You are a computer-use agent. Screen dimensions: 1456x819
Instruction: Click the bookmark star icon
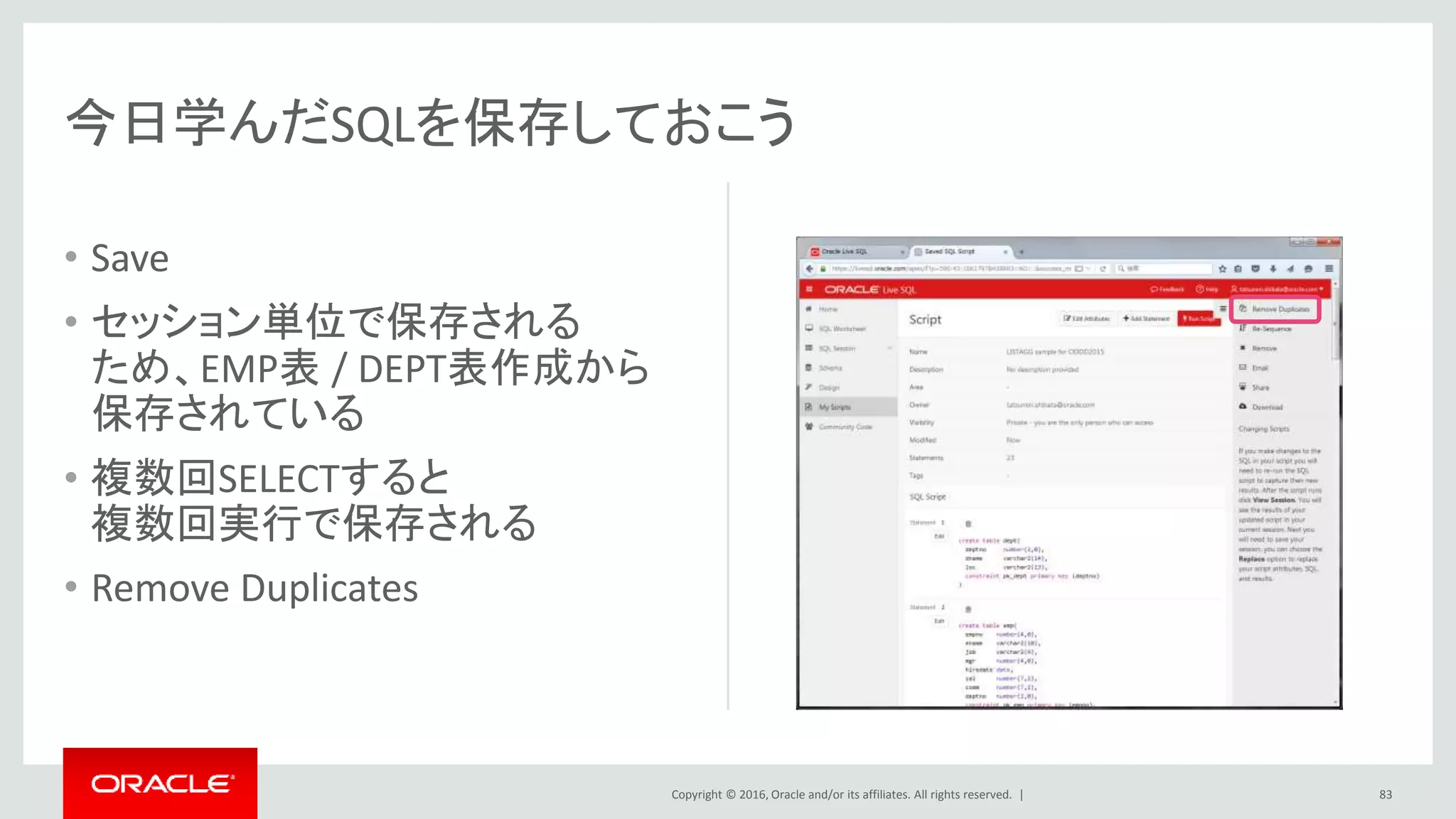click(1222, 269)
